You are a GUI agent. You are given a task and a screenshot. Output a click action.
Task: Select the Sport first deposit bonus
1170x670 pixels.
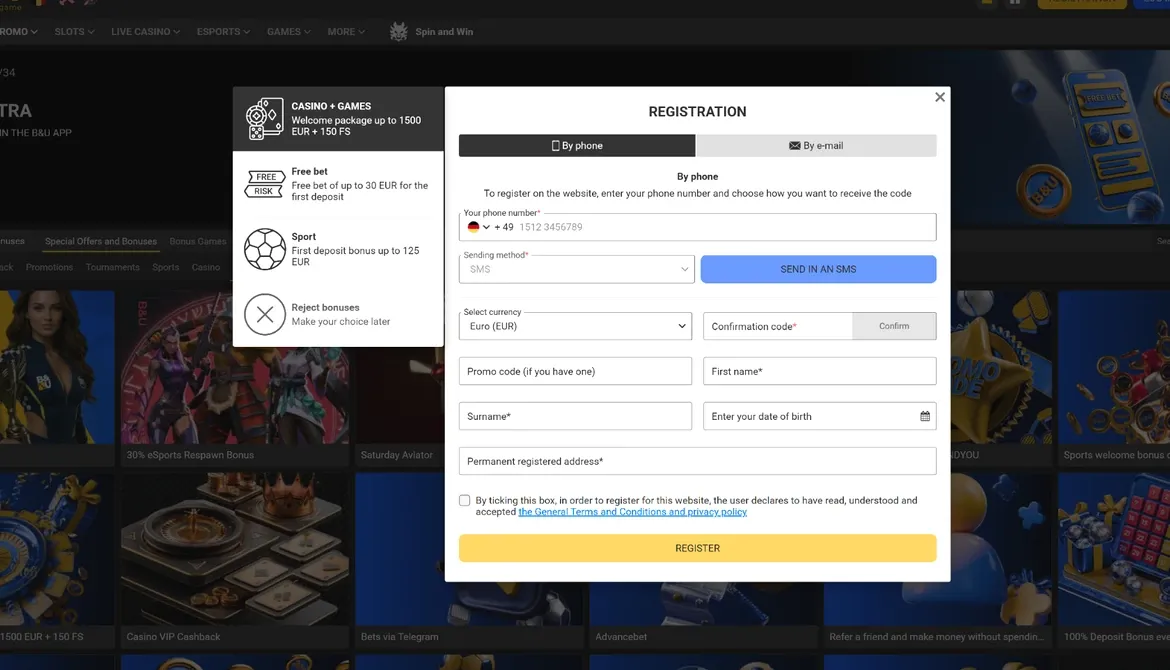[338, 249]
